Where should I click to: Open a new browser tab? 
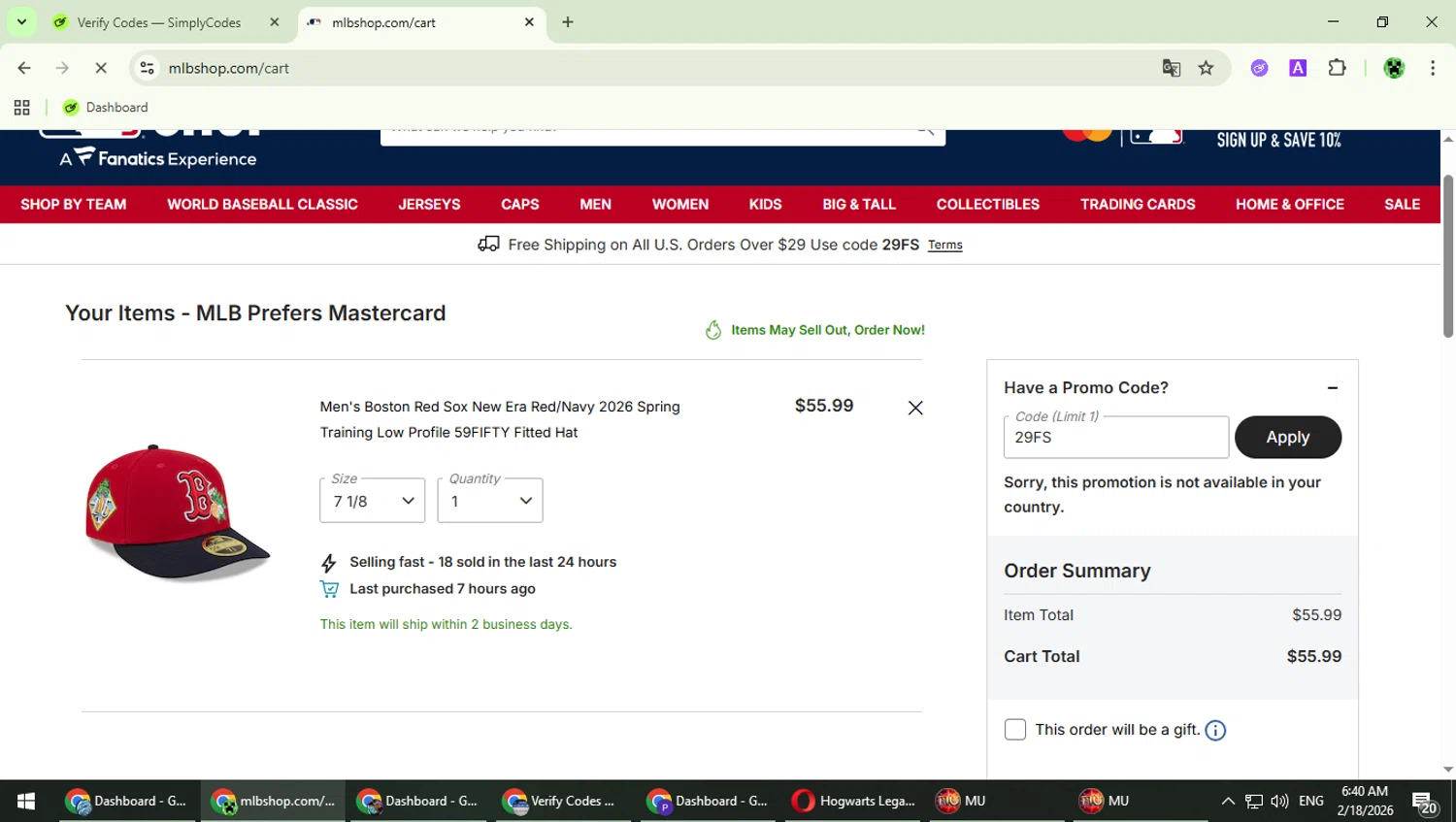tap(568, 22)
